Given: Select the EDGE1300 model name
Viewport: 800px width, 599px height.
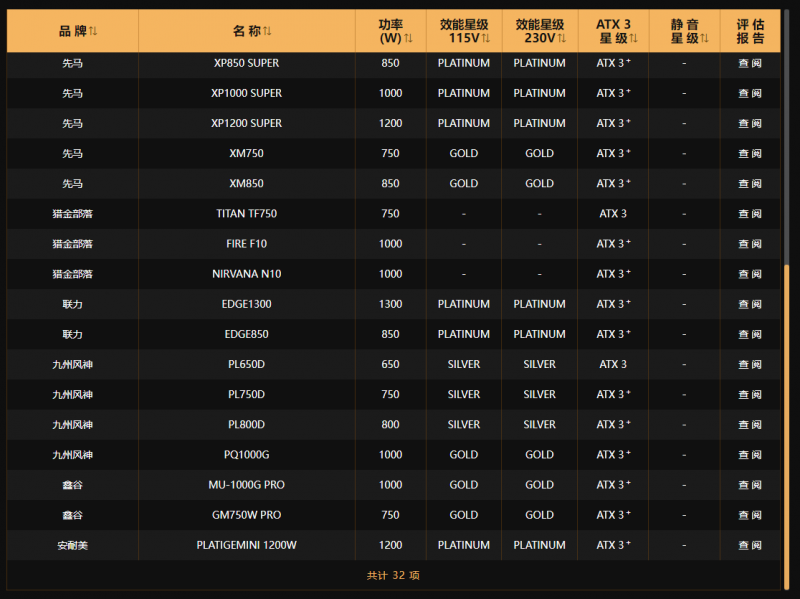Looking at the screenshot, I should (x=246, y=304).
